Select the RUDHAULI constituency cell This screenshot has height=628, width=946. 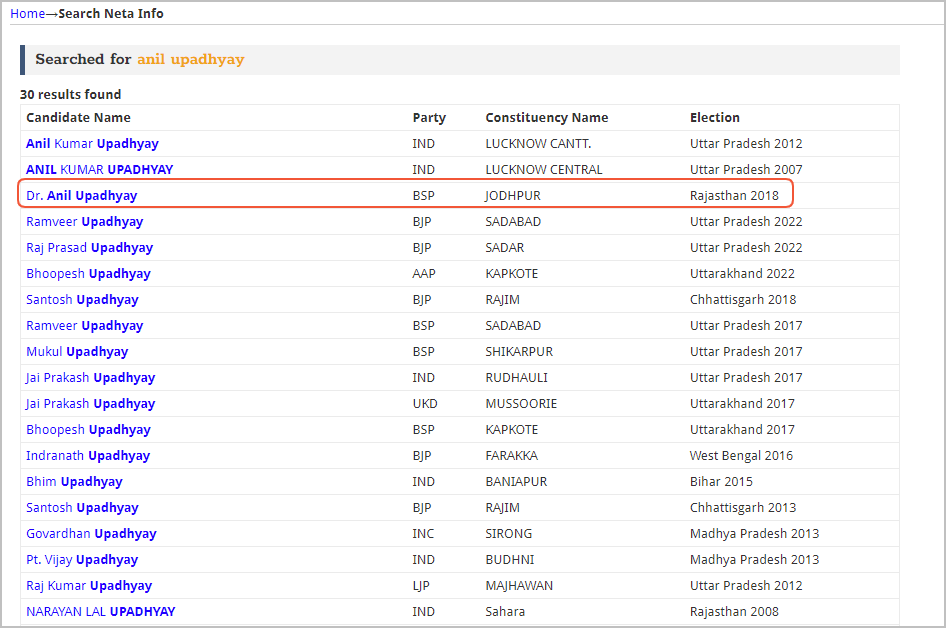[x=516, y=377]
